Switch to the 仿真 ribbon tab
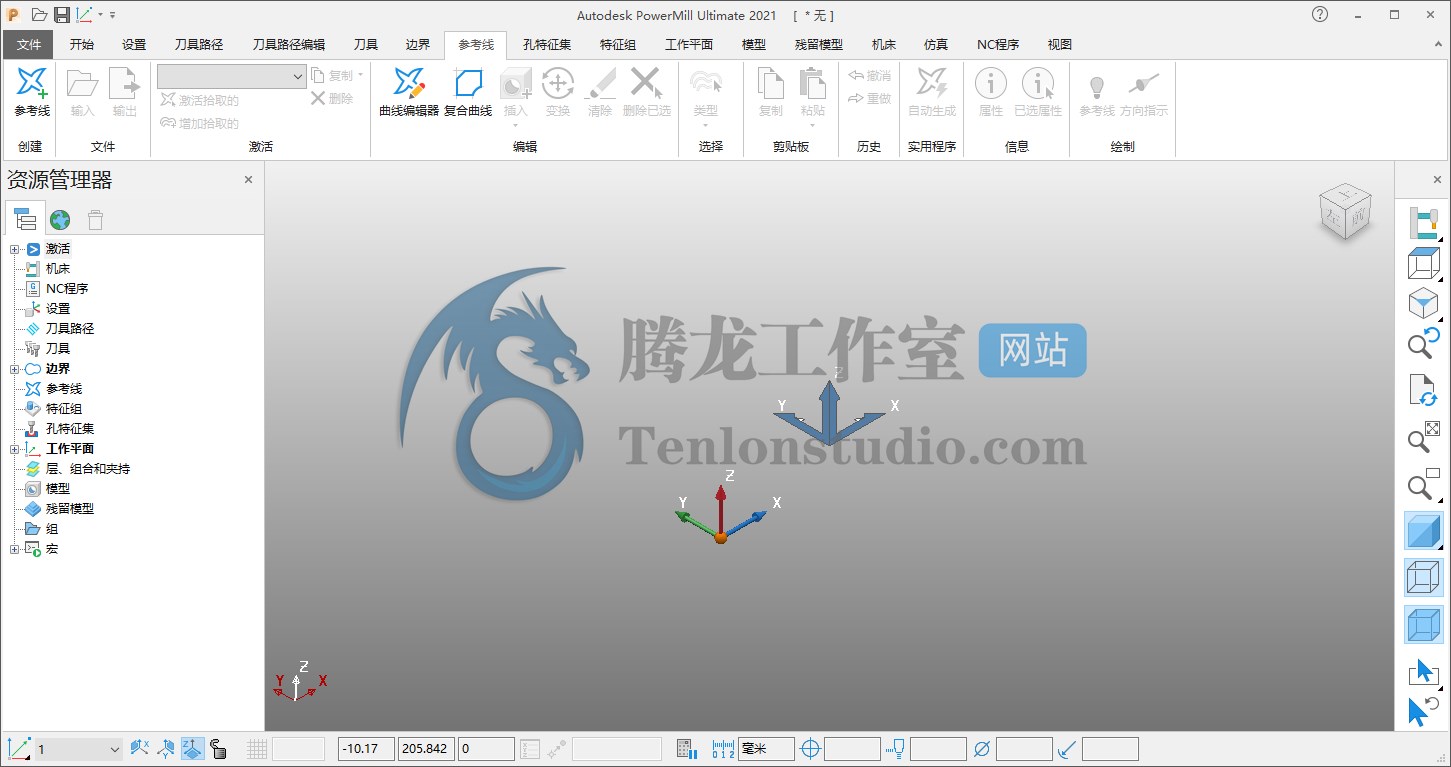This screenshot has width=1451, height=767. pos(936,45)
